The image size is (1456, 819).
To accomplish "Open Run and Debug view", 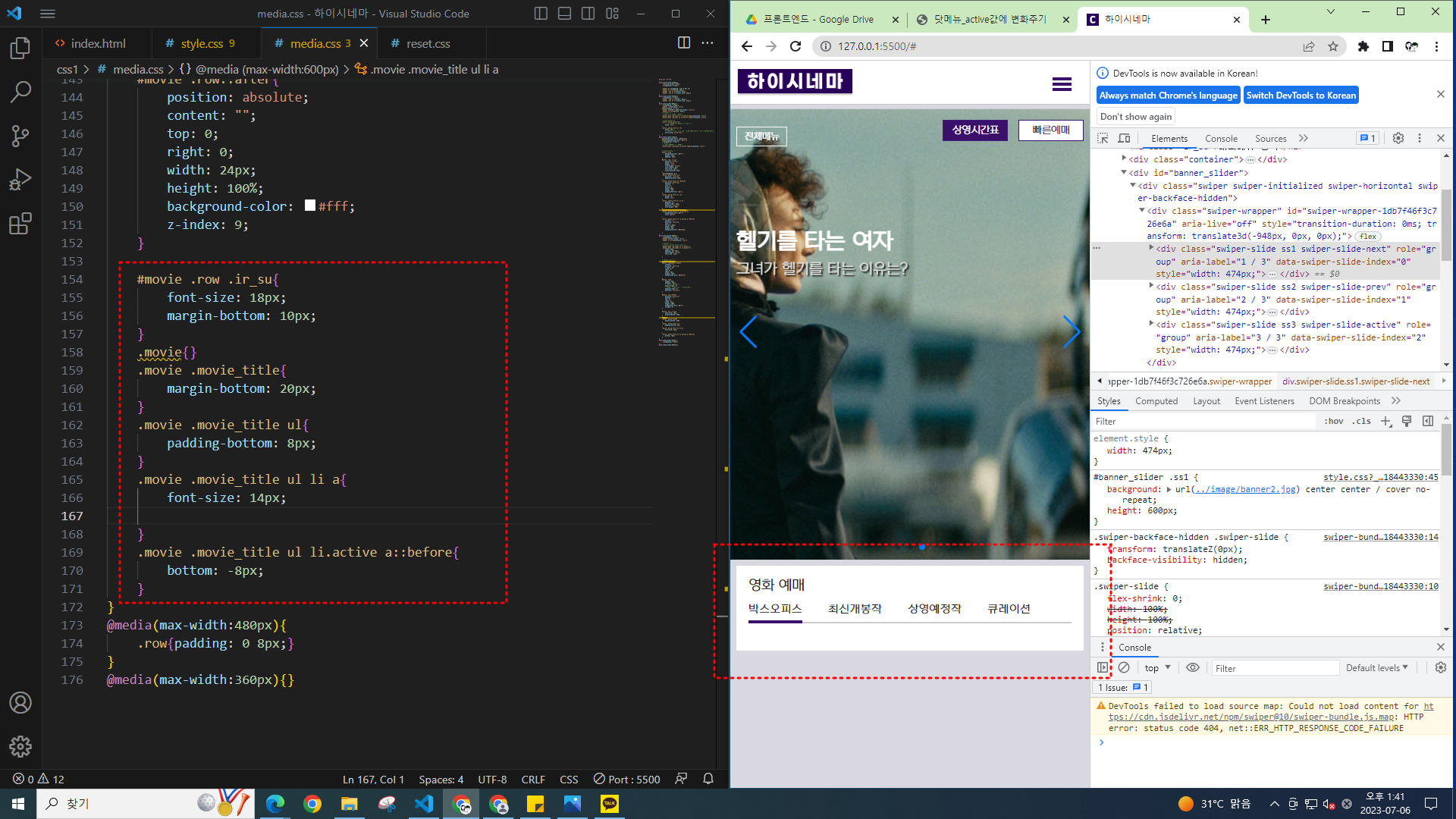I will [20, 180].
